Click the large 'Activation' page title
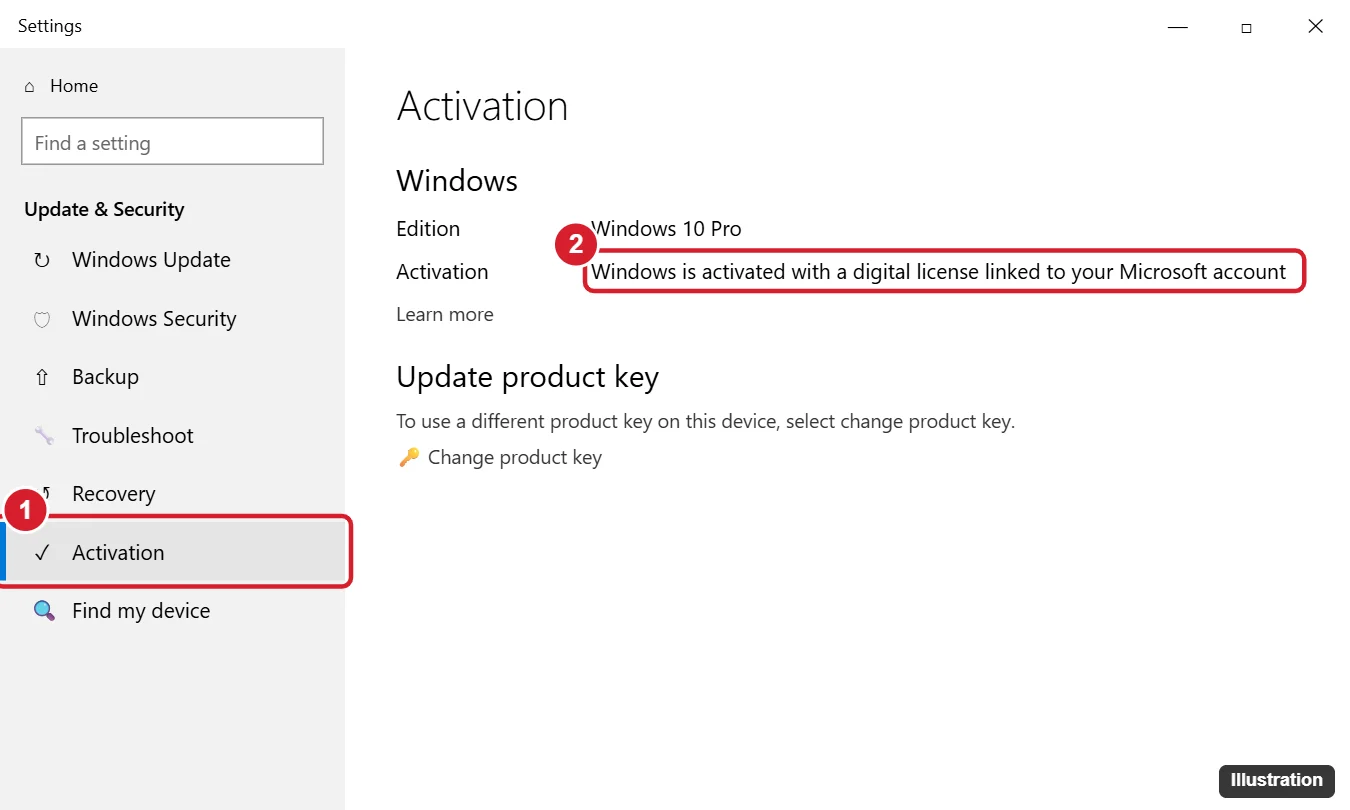 [x=482, y=106]
